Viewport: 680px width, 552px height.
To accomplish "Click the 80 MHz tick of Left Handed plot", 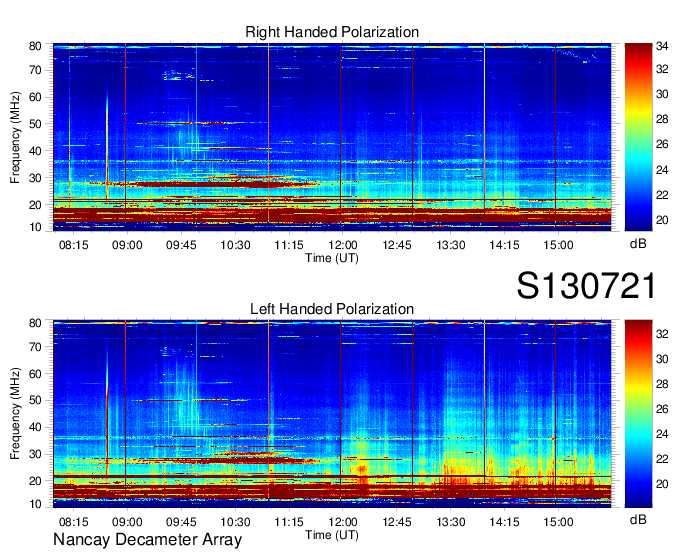I will click(35, 323).
